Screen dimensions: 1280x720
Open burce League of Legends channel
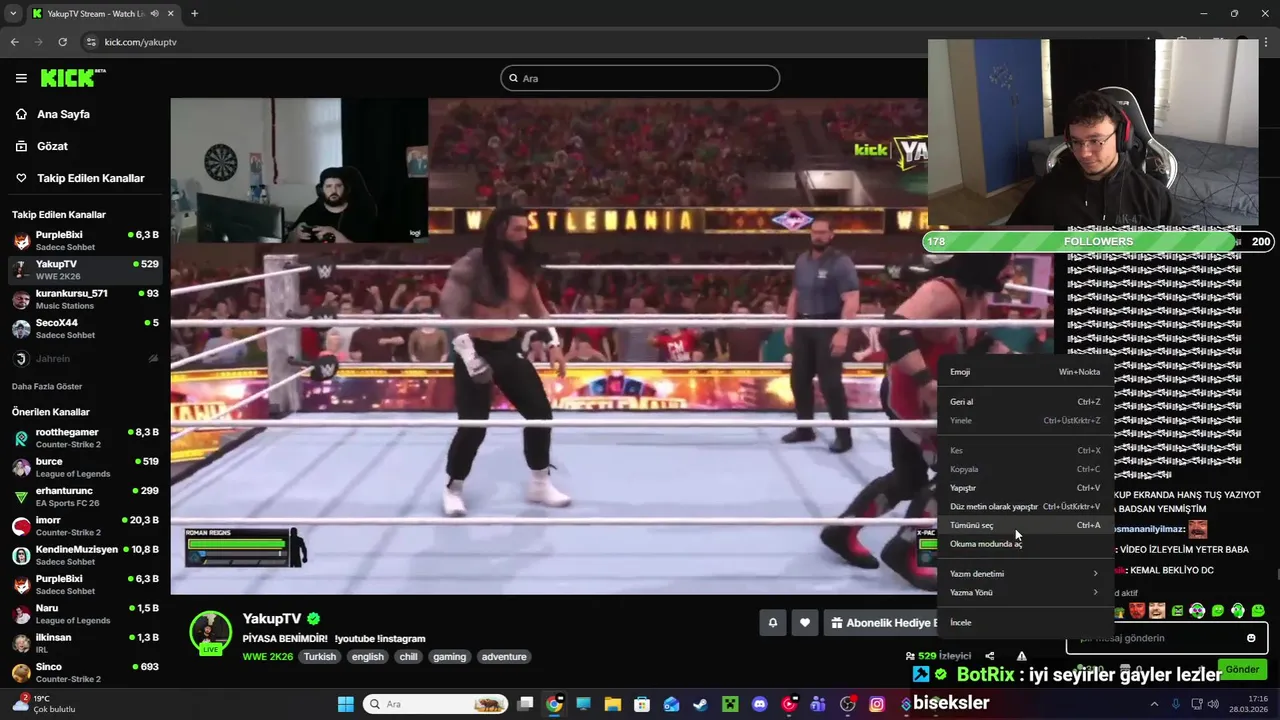85,467
